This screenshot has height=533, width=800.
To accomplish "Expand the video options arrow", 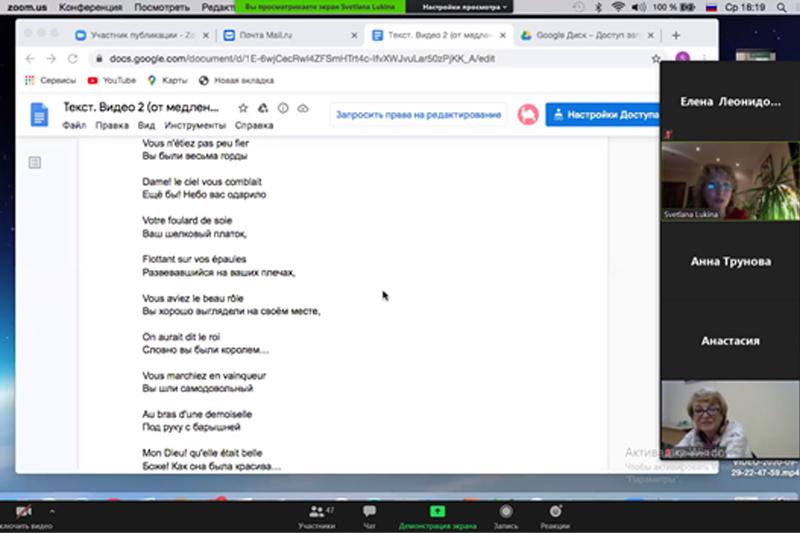I will 51,510.
